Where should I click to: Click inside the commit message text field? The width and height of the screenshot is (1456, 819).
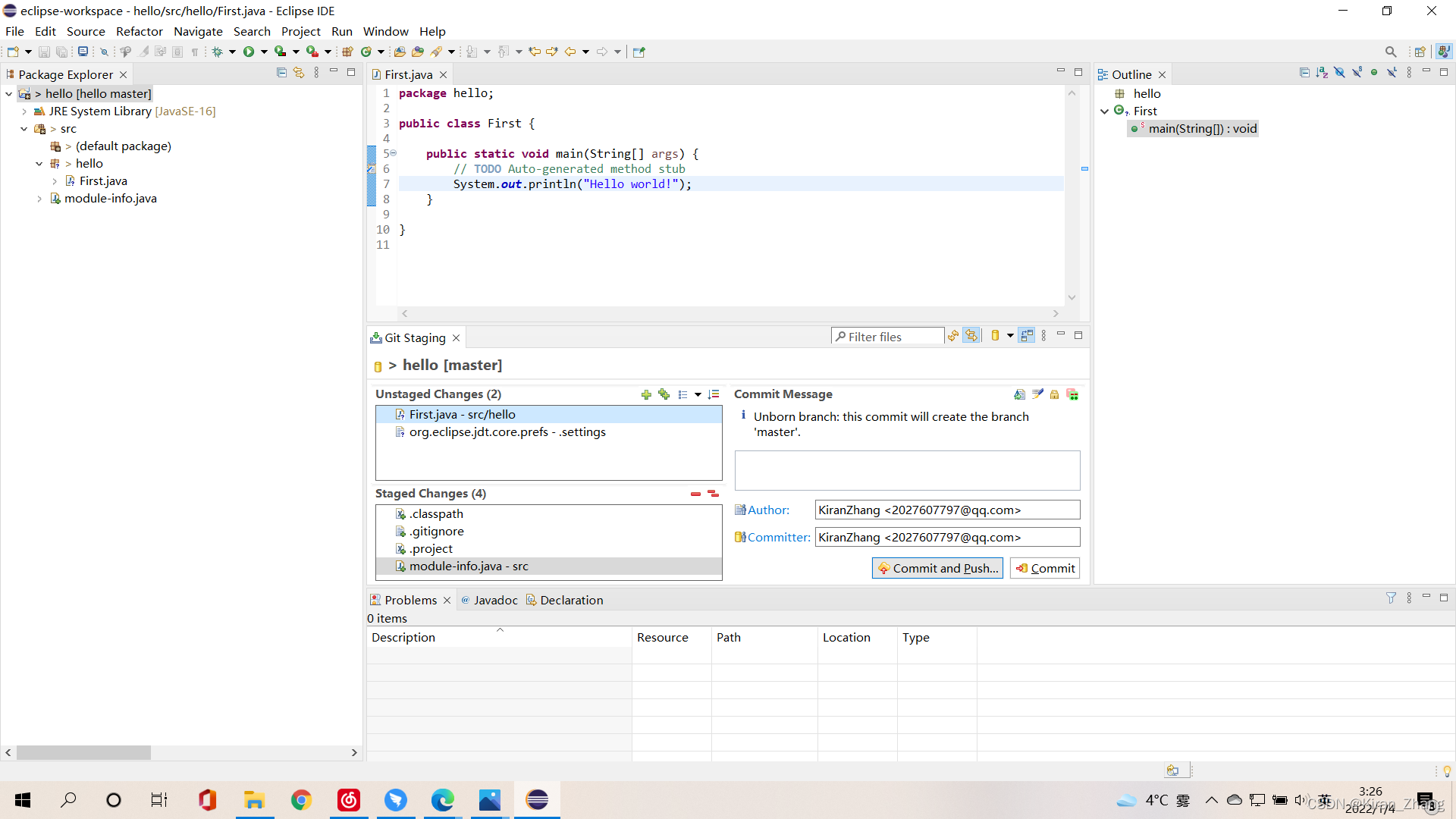point(906,470)
